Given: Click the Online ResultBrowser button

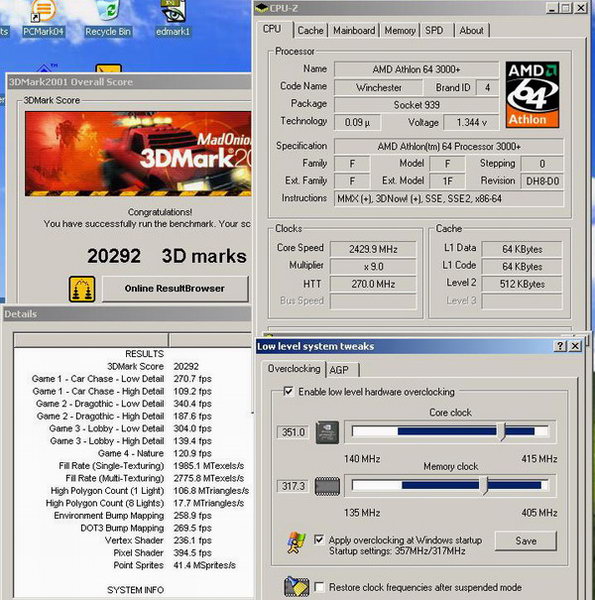Looking at the screenshot, I should pyautogui.click(x=175, y=289).
